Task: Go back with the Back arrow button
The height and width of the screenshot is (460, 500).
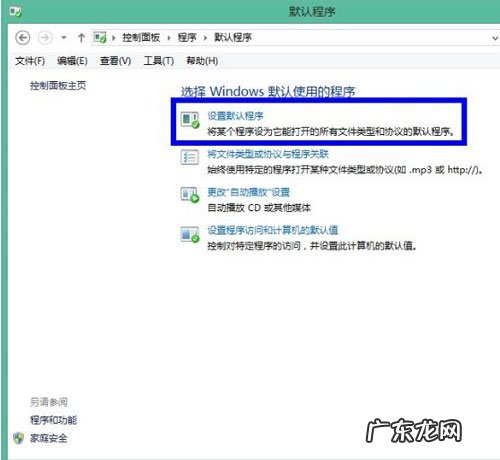Action: pos(23,38)
